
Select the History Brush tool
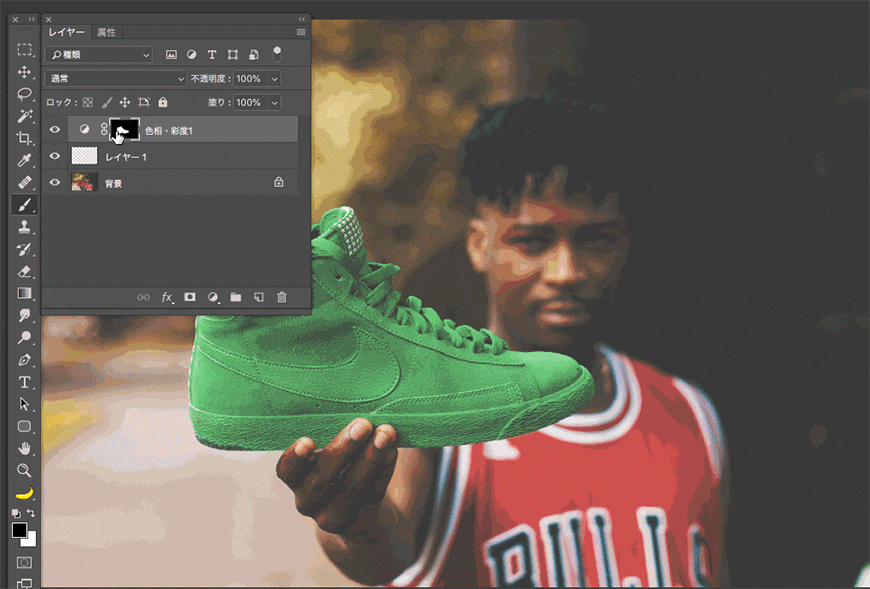(24, 249)
